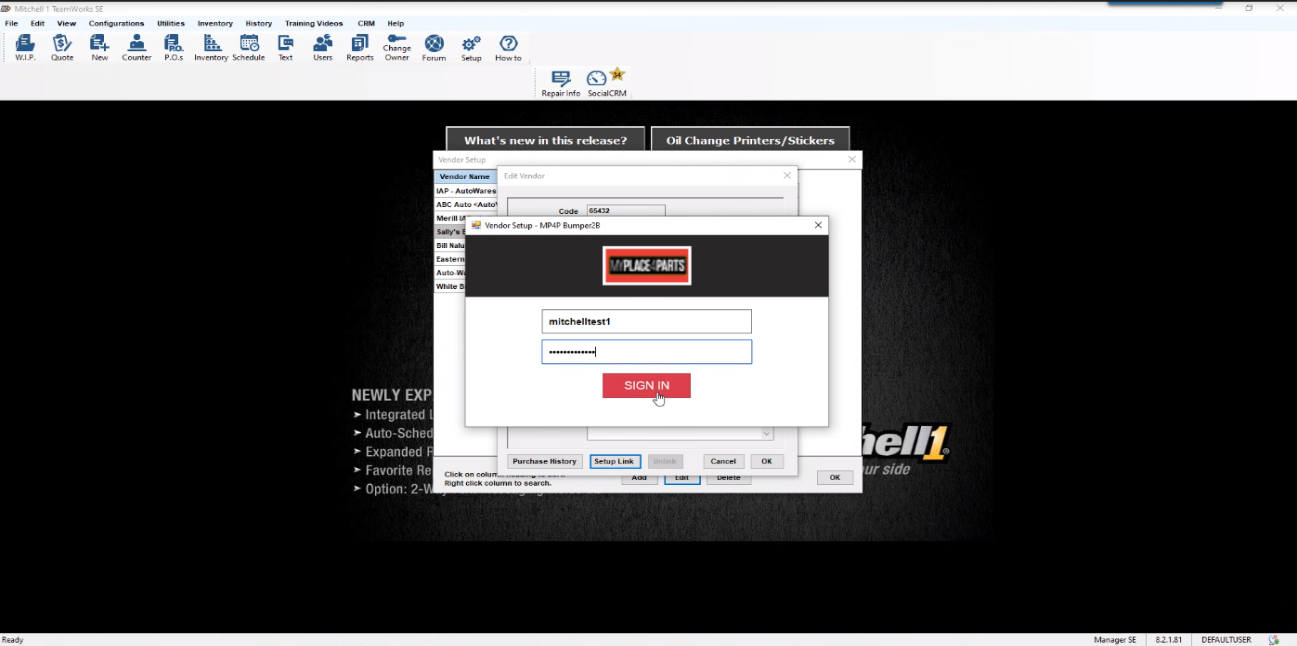The height and width of the screenshot is (646, 1297).
Task: Open the Repair Info icon
Action: click(561, 83)
